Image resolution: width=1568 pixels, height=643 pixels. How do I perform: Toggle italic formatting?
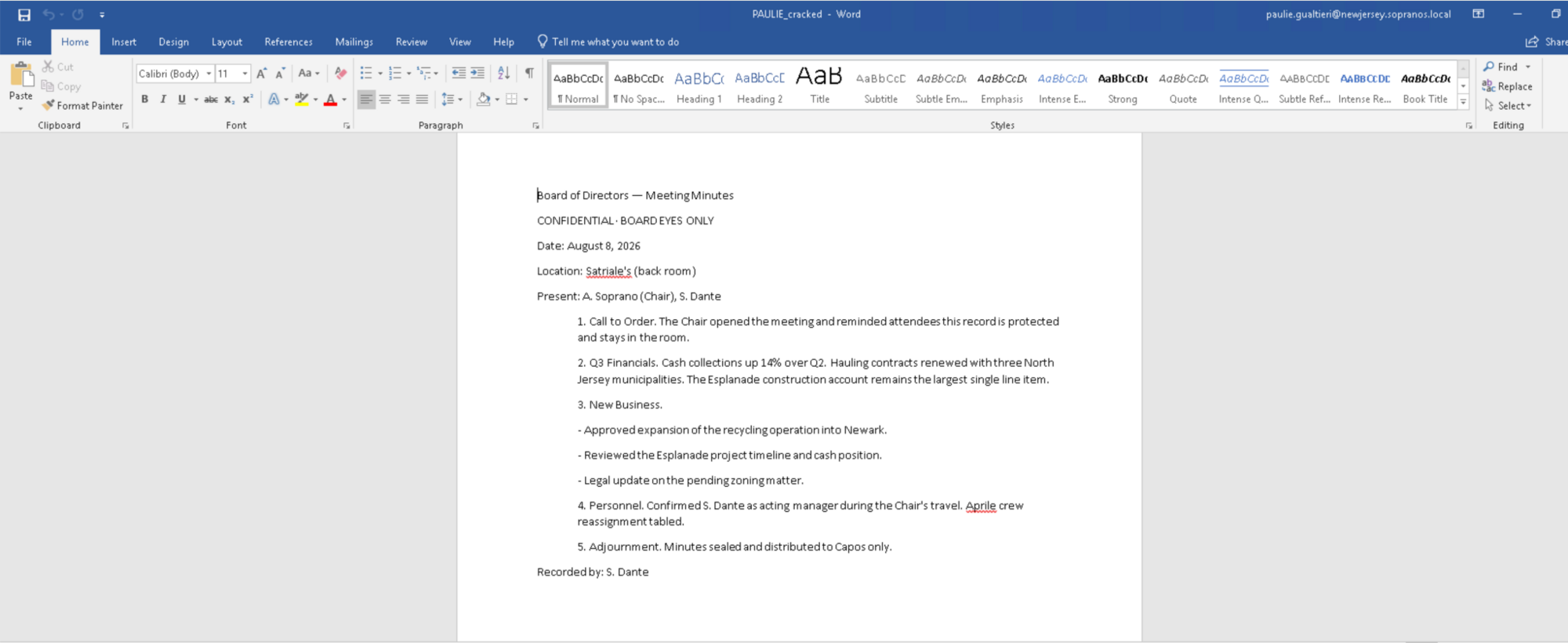coord(163,99)
